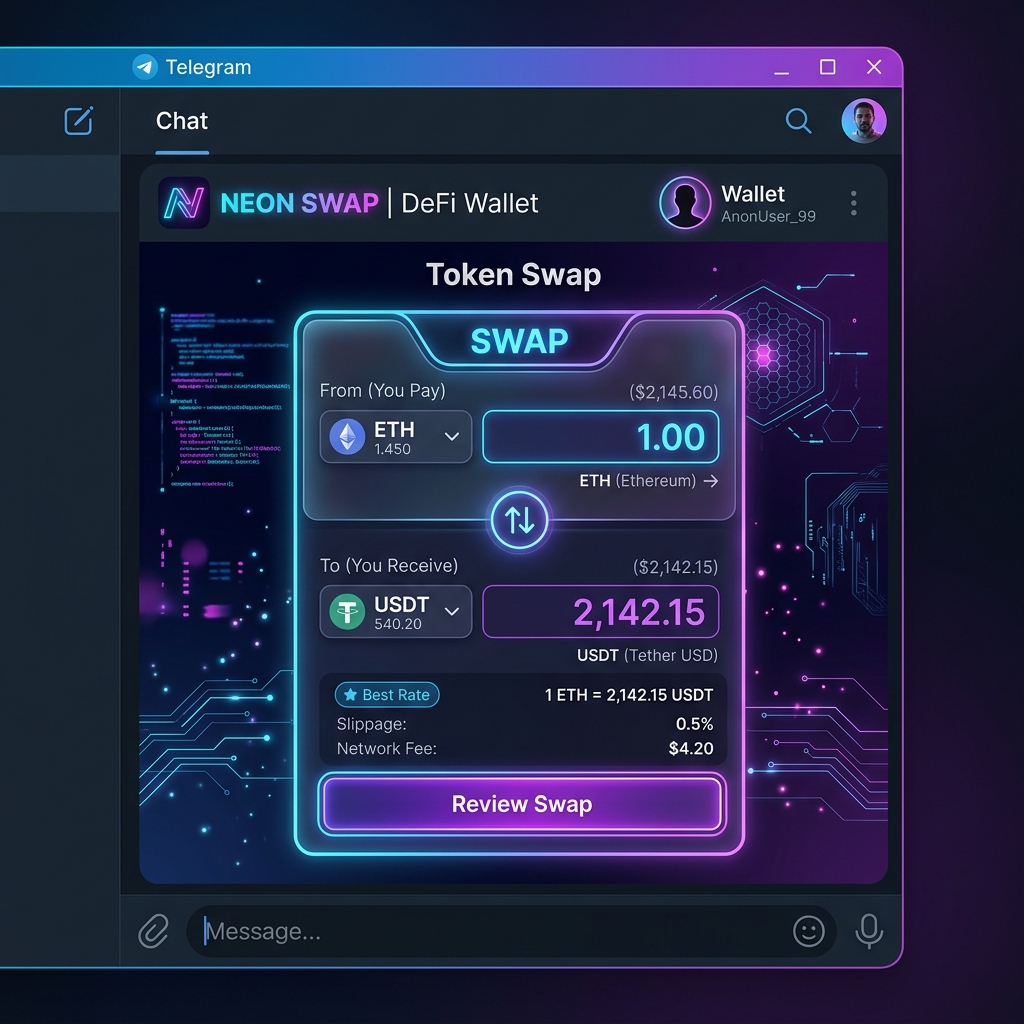Open the search magnifier in chat header

(798, 121)
